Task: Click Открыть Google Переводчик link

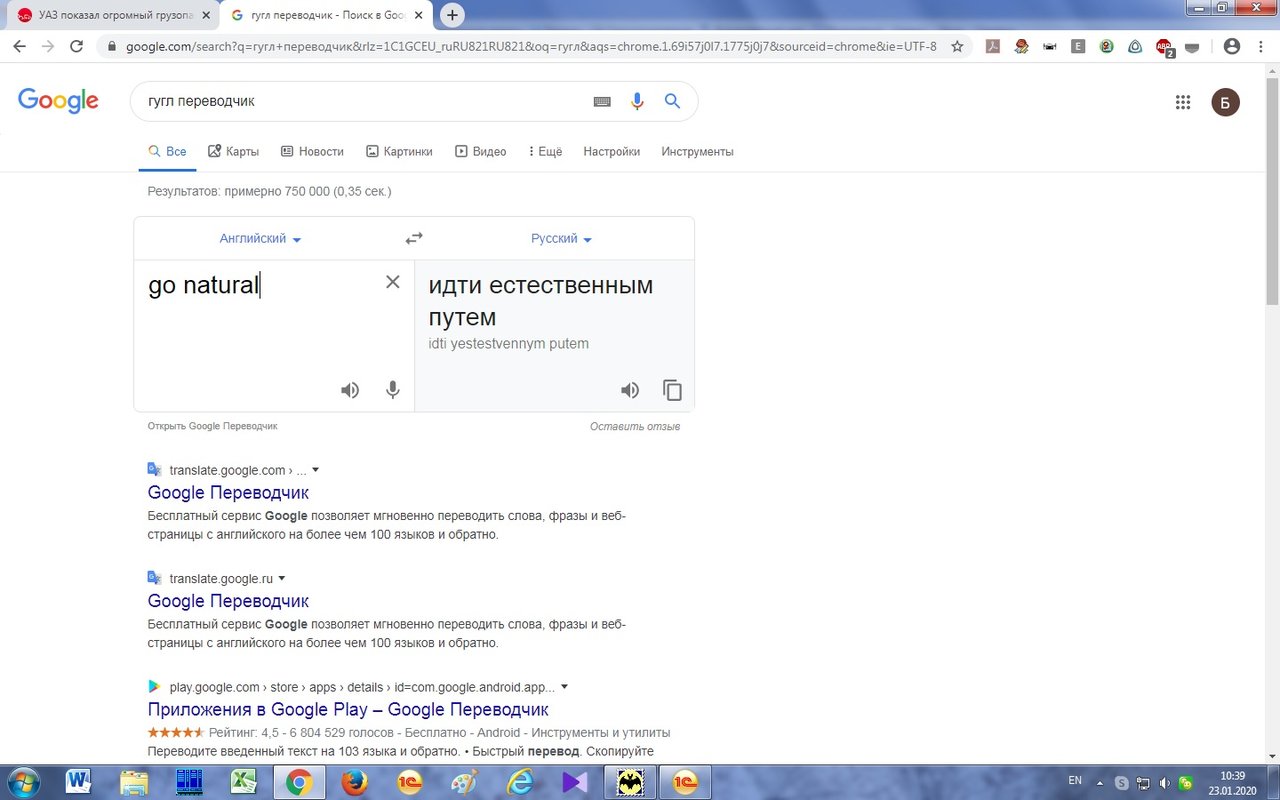Action: (x=212, y=426)
